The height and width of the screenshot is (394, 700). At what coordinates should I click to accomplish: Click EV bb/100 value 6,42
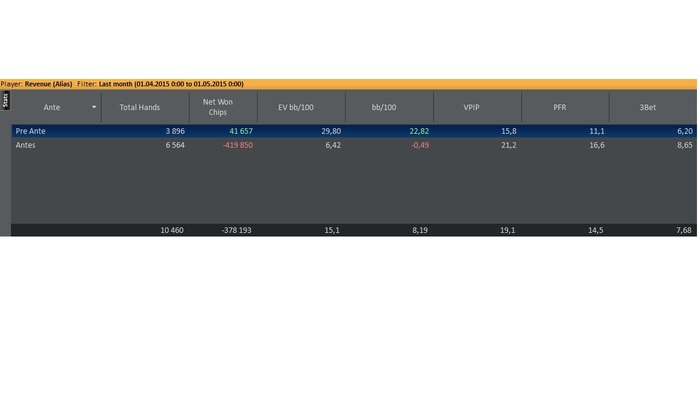(333, 145)
